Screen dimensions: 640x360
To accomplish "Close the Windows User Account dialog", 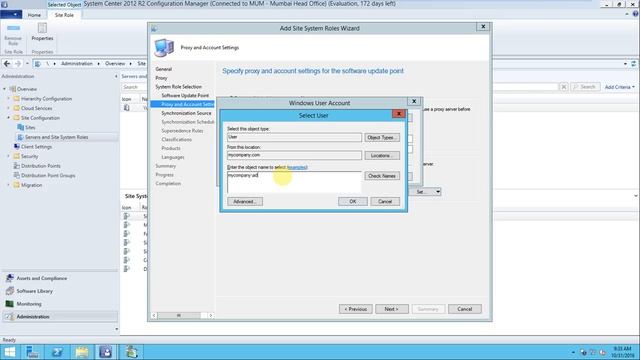I will pos(414,101).
